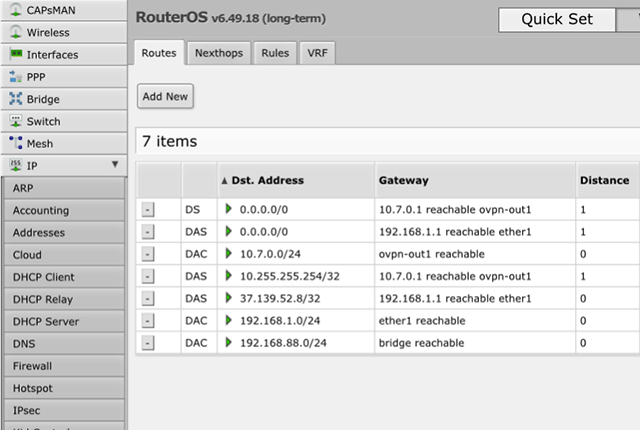Click the Wireless antenna icon
The height and width of the screenshot is (430, 640).
click(x=16, y=32)
